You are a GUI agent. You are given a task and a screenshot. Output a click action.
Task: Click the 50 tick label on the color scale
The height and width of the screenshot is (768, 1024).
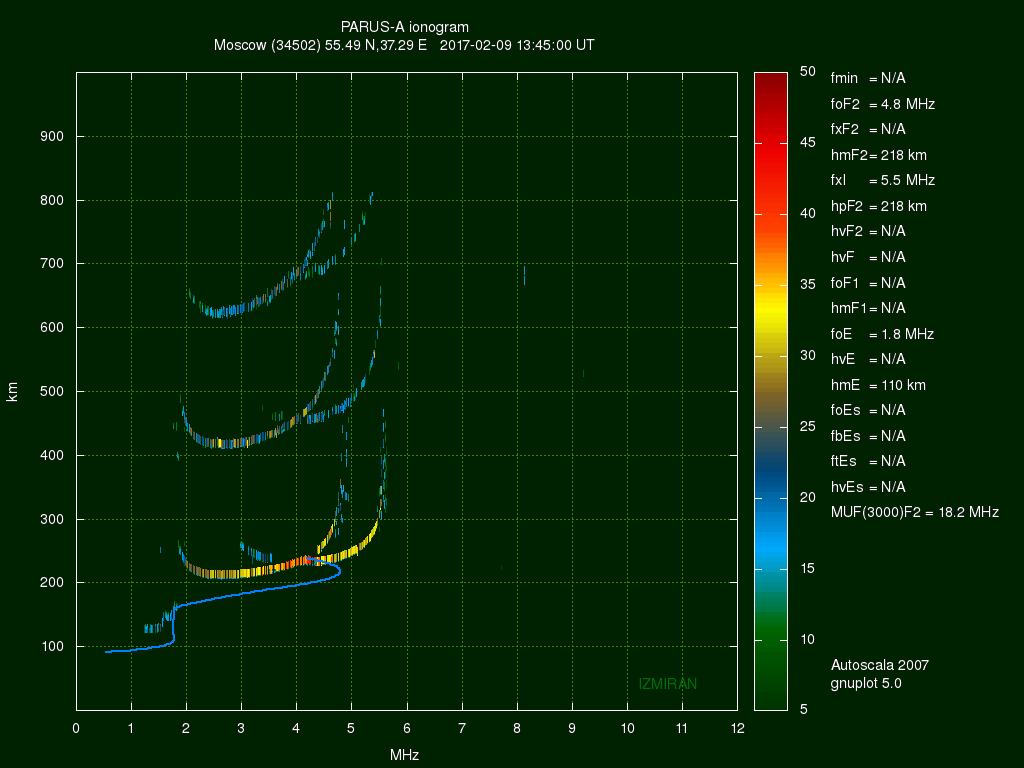click(808, 71)
